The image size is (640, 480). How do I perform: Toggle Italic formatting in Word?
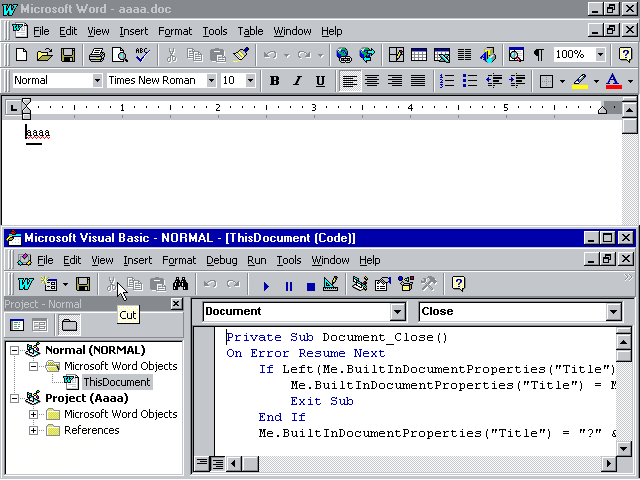click(298, 81)
